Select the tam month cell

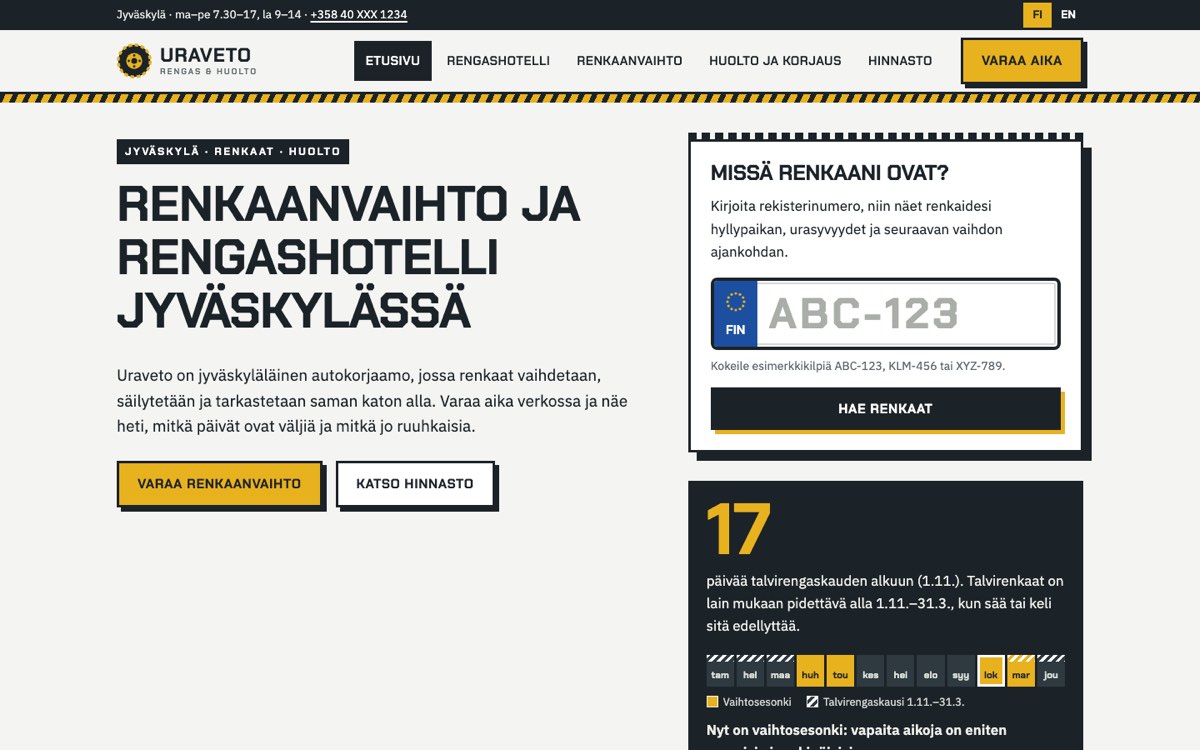click(x=720, y=671)
